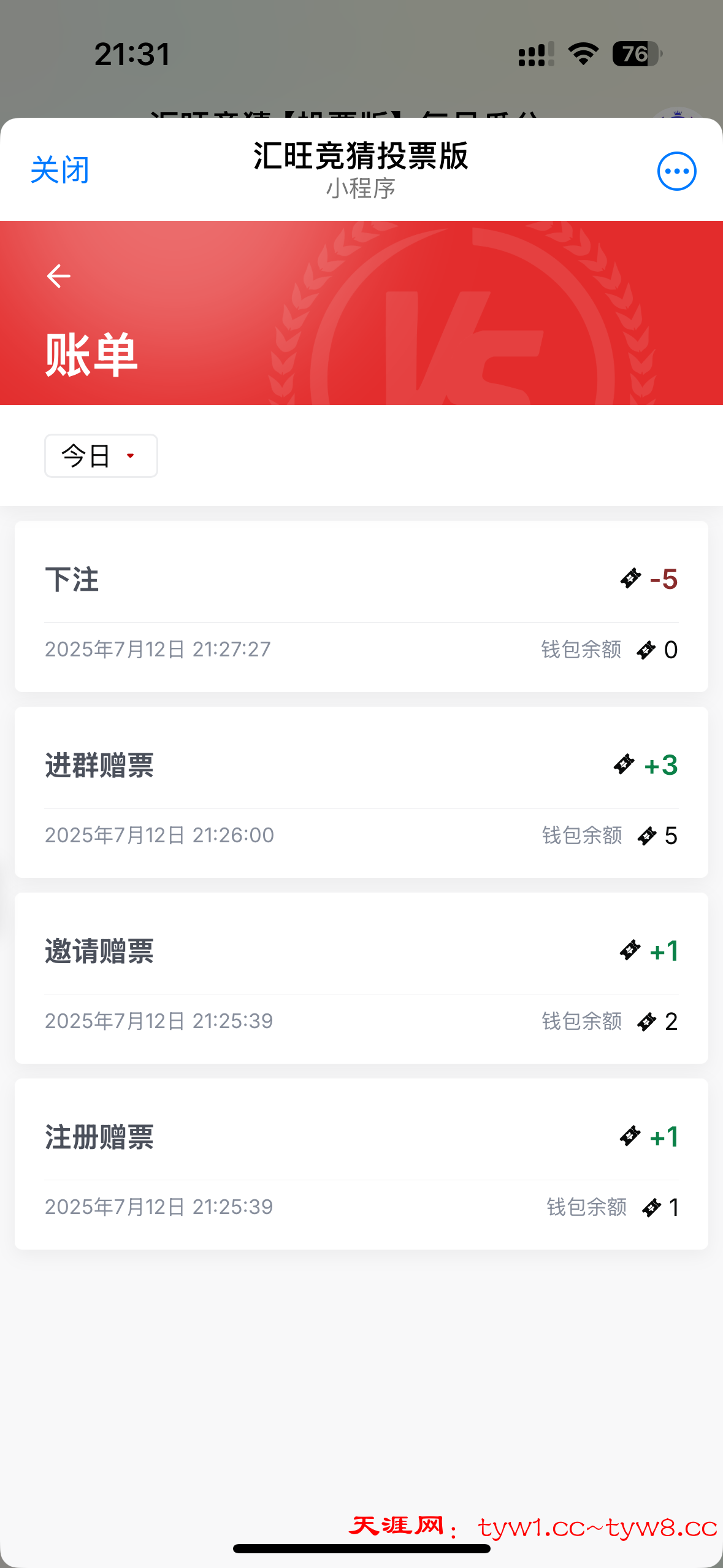
Task: Select the 邀请赠票 record
Action: [361, 978]
